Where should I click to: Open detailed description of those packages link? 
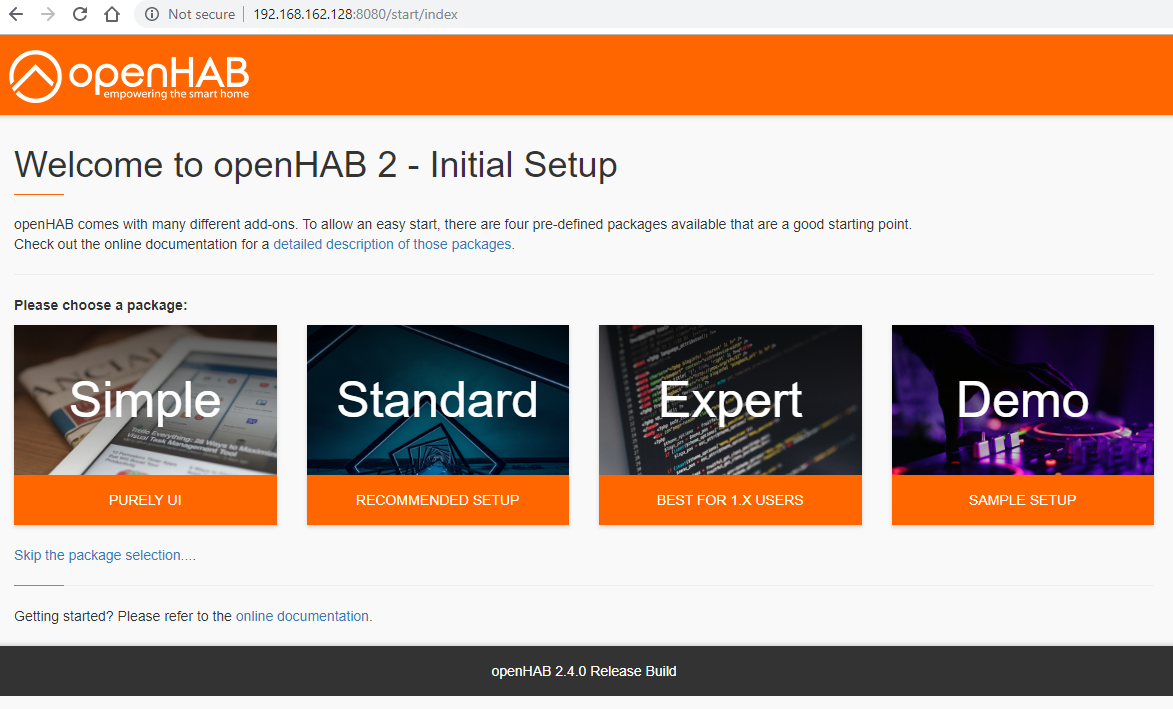tap(393, 245)
